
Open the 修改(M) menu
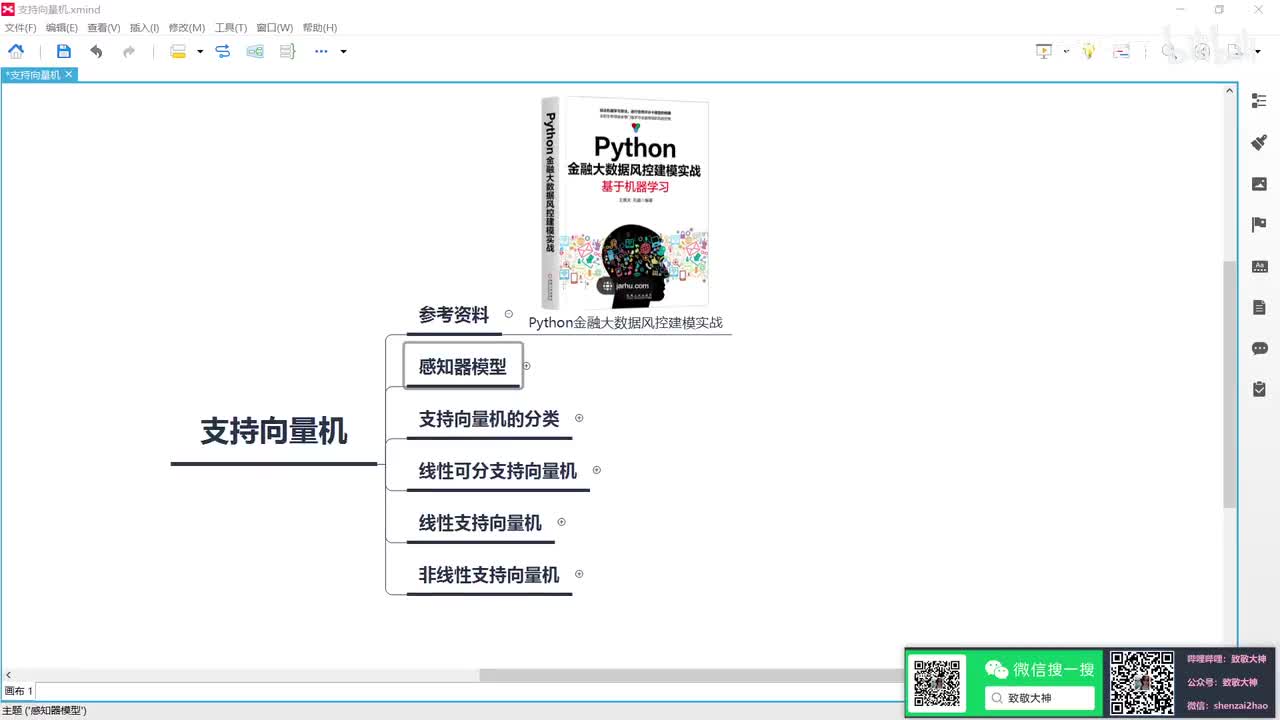pyautogui.click(x=186, y=28)
